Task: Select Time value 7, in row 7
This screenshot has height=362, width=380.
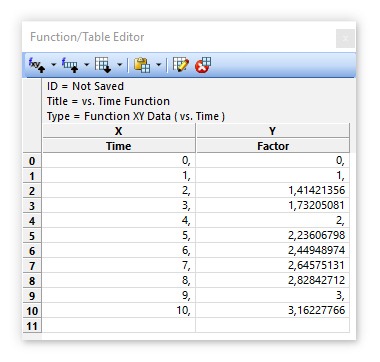Action: [119, 265]
